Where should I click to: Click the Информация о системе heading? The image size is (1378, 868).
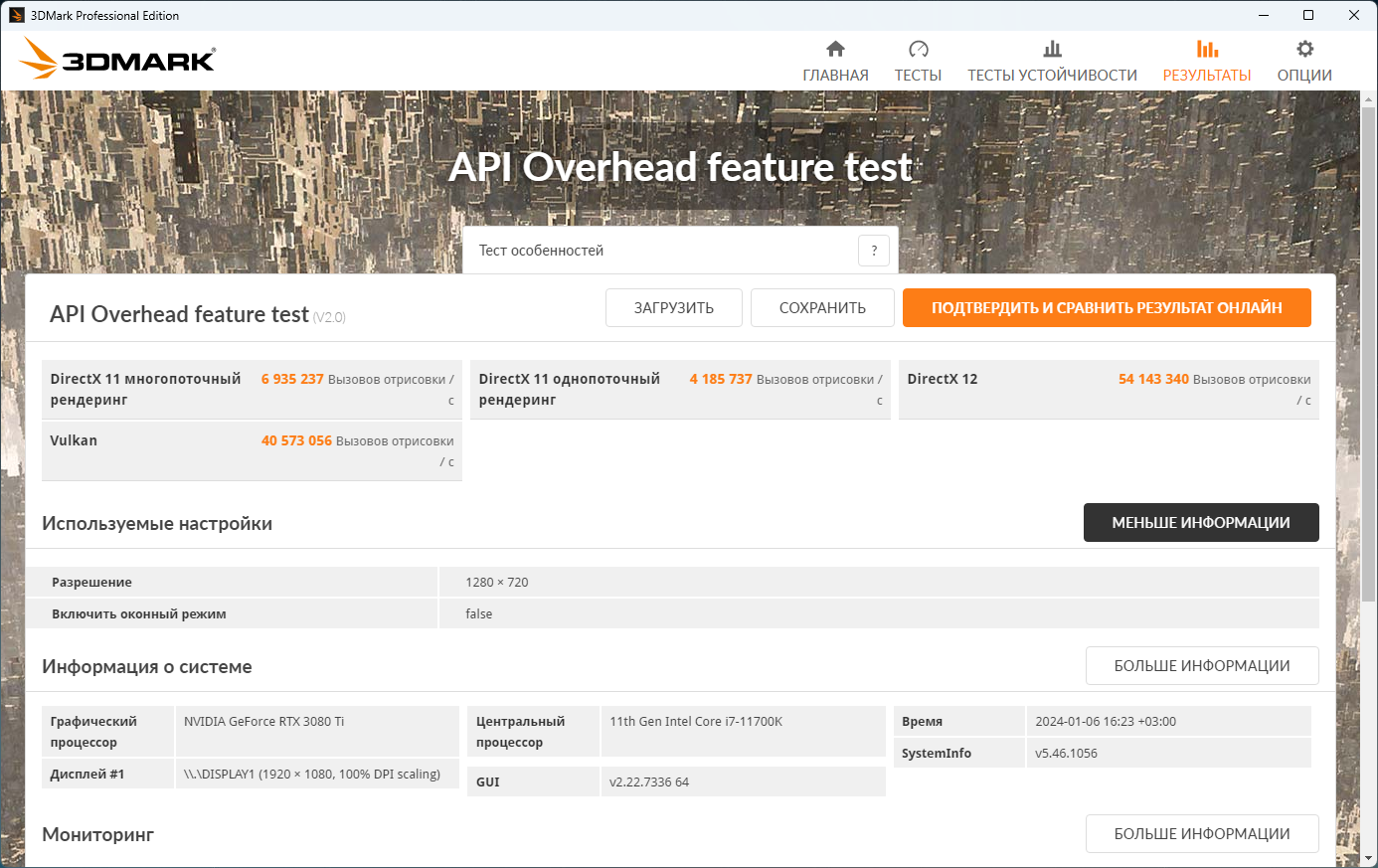click(147, 667)
